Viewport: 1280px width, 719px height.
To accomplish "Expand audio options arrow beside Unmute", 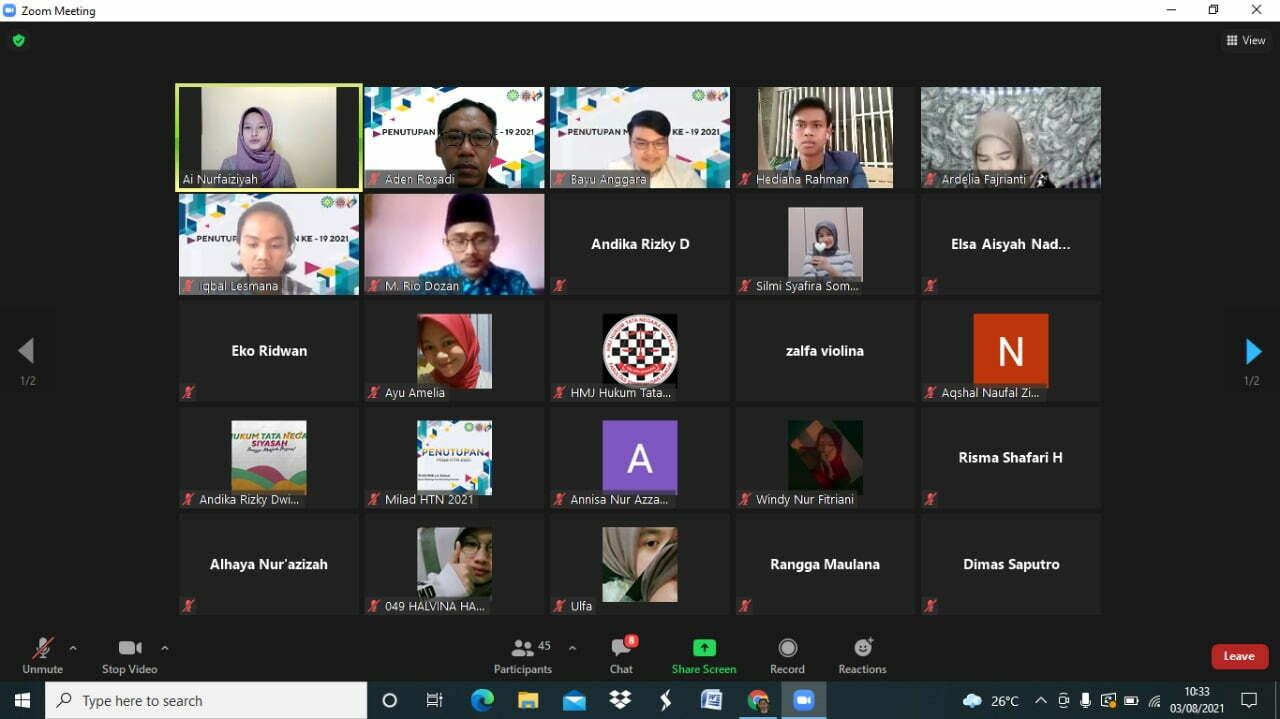I will click(73, 648).
